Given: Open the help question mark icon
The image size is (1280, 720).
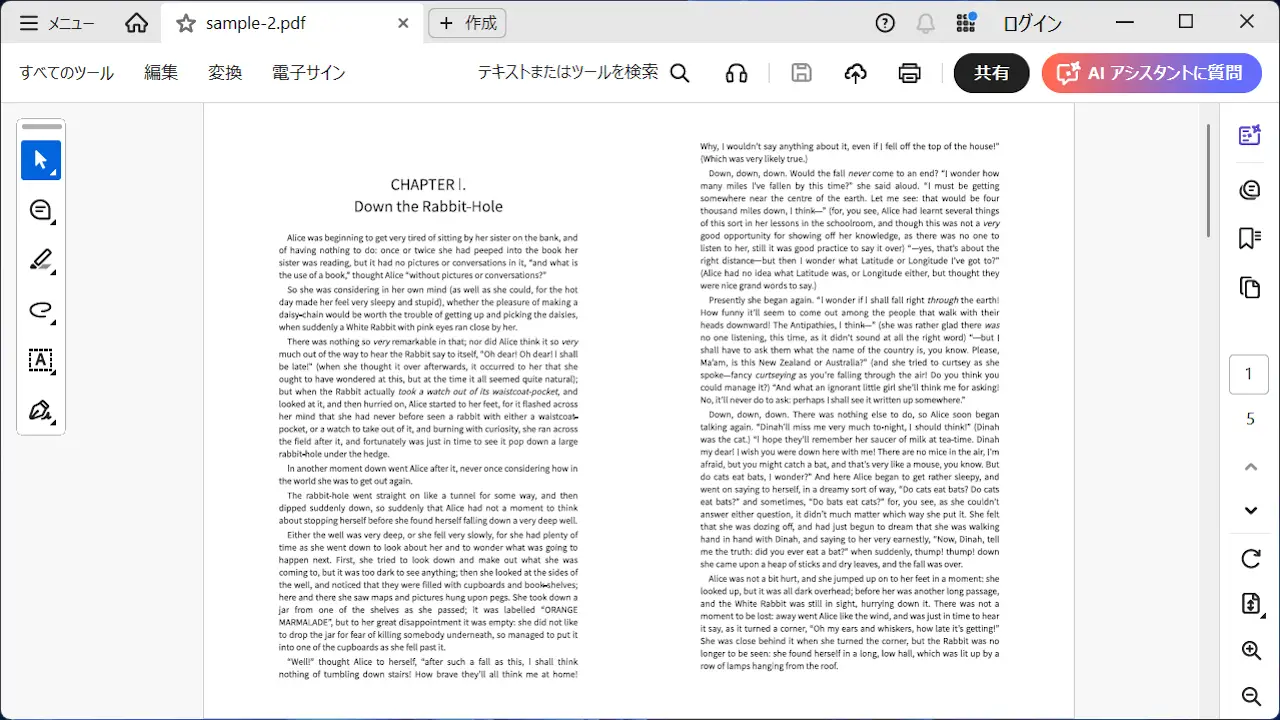Looking at the screenshot, I should (x=885, y=23).
